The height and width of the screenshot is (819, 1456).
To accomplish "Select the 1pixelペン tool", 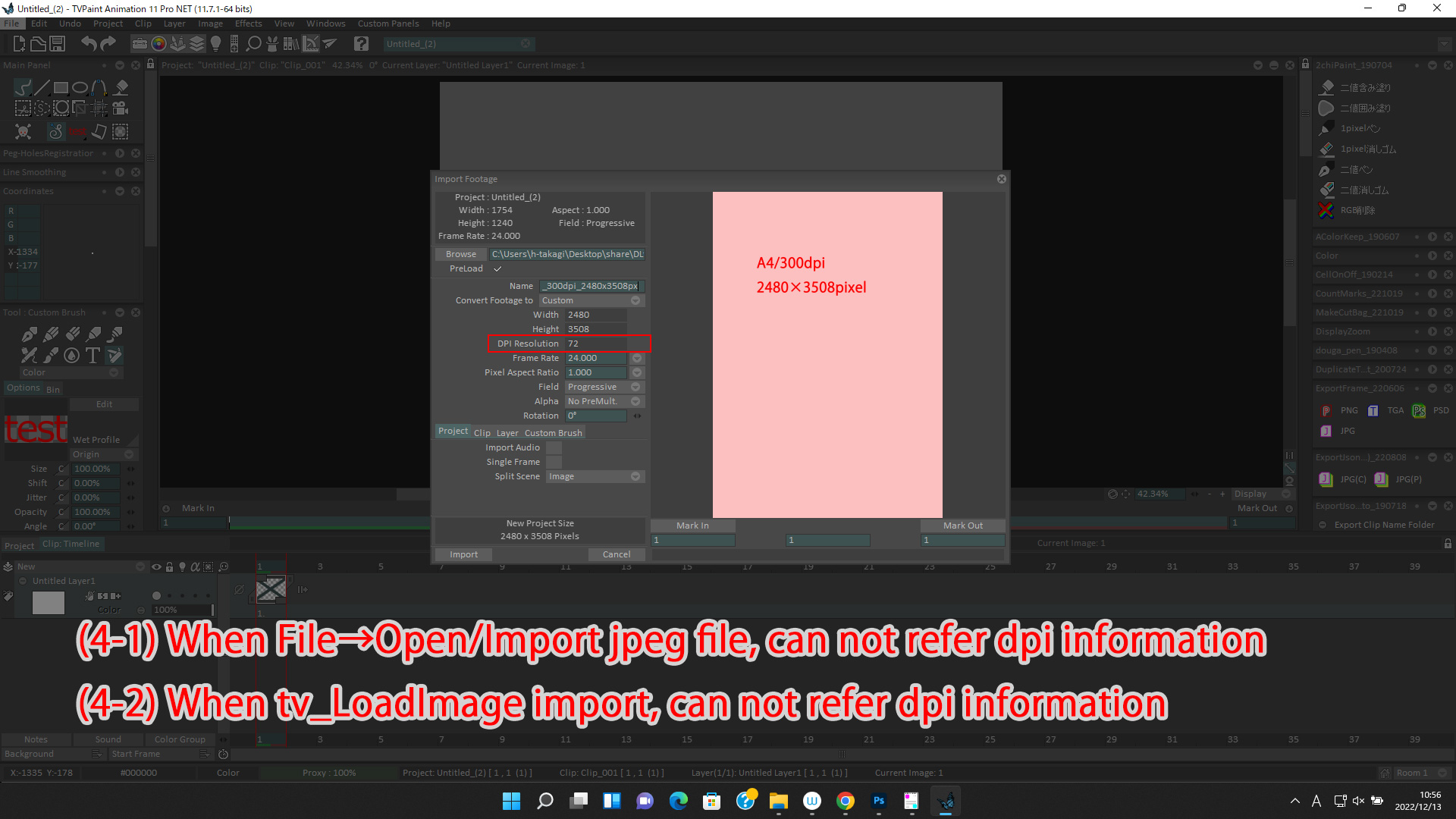I will click(1326, 128).
